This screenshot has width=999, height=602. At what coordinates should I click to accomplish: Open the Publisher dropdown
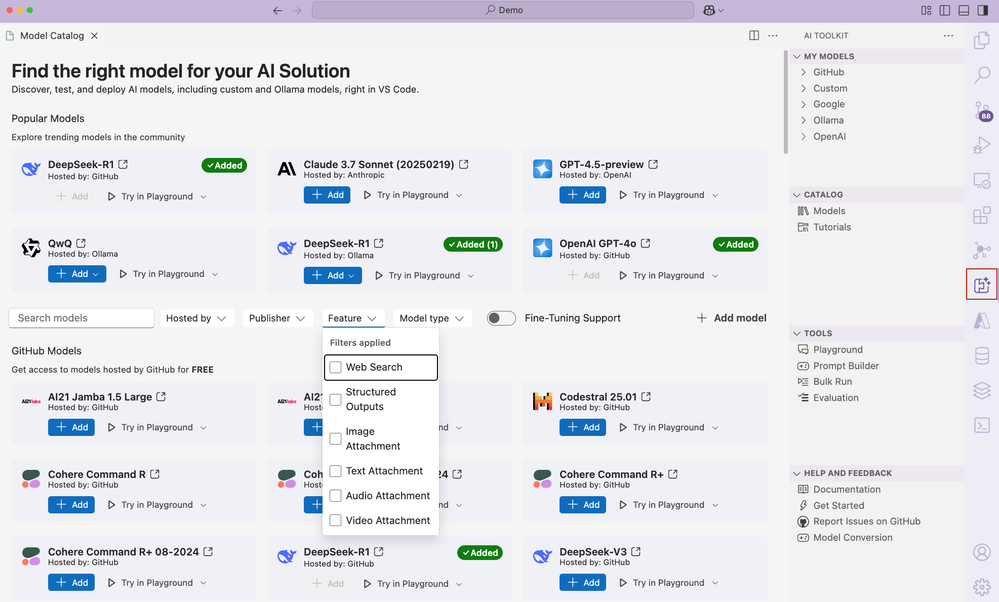point(277,318)
